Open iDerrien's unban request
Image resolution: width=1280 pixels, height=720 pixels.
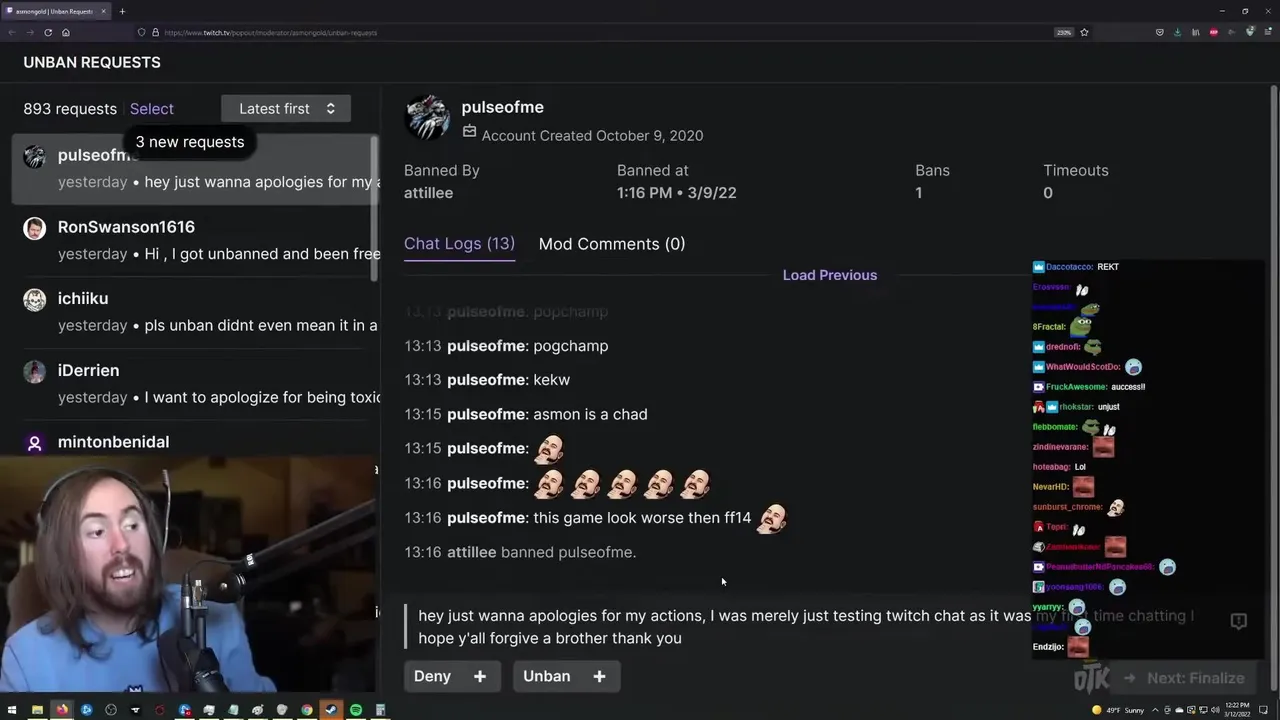tap(195, 383)
